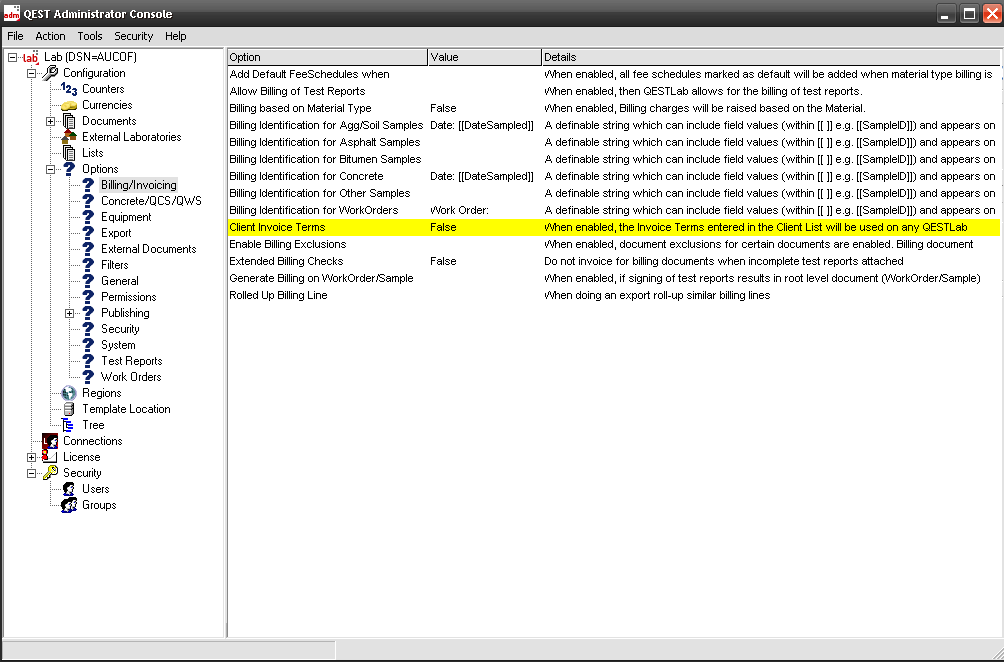
Task: Click the Value column header
Action: [484, 57]
